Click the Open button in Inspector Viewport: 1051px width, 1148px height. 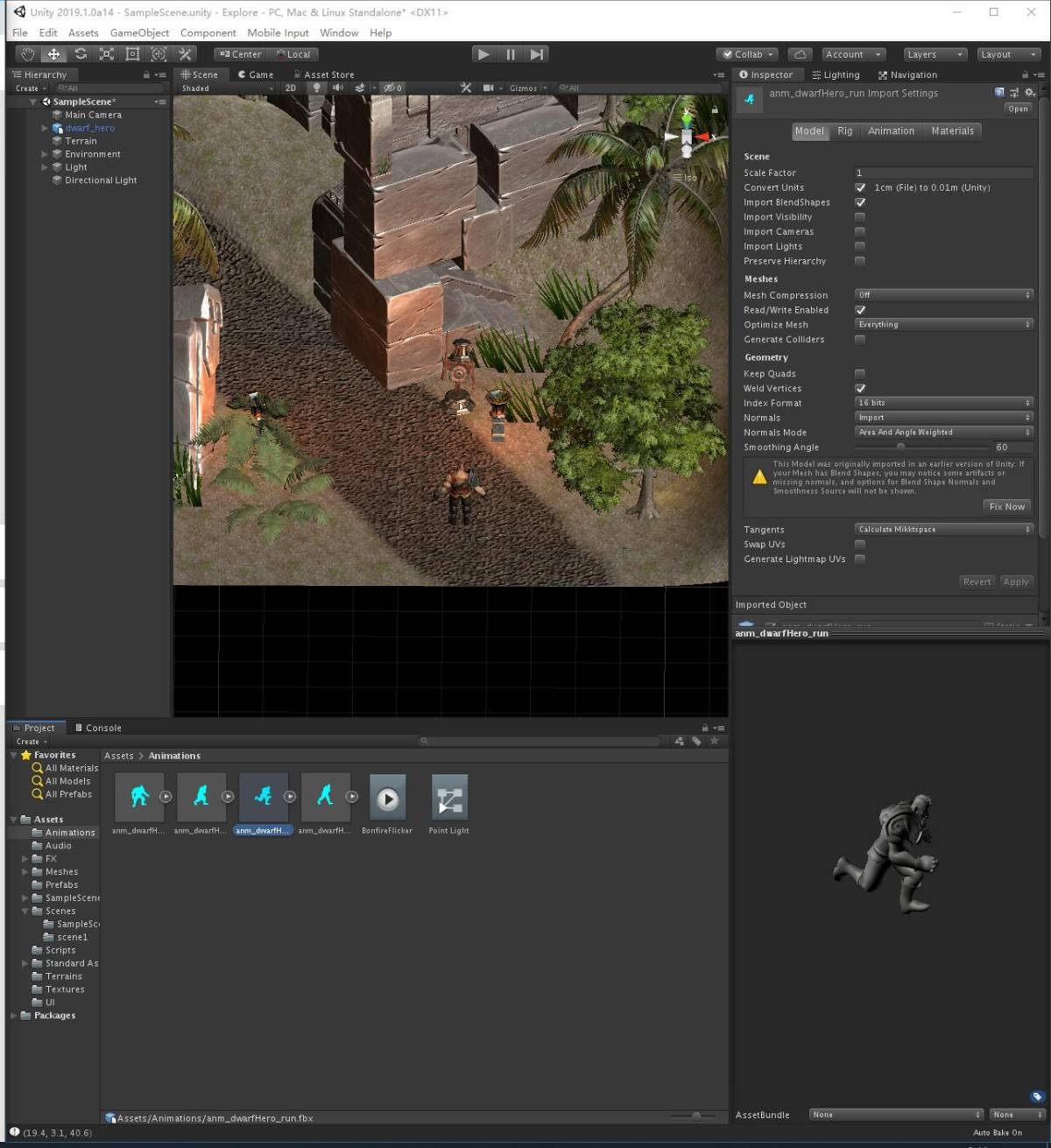(1018, 109)
